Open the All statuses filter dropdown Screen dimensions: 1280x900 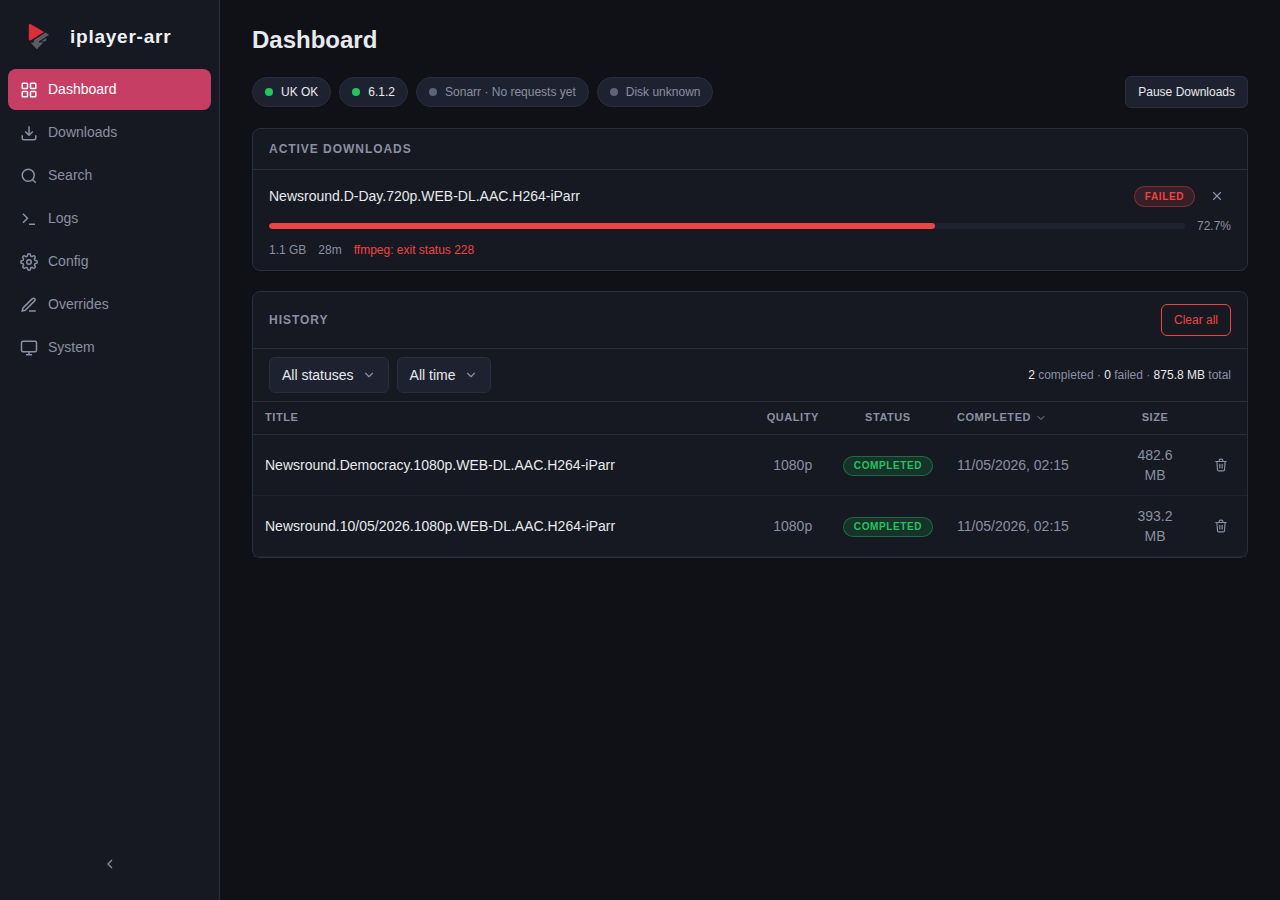(x=329, y=375)
